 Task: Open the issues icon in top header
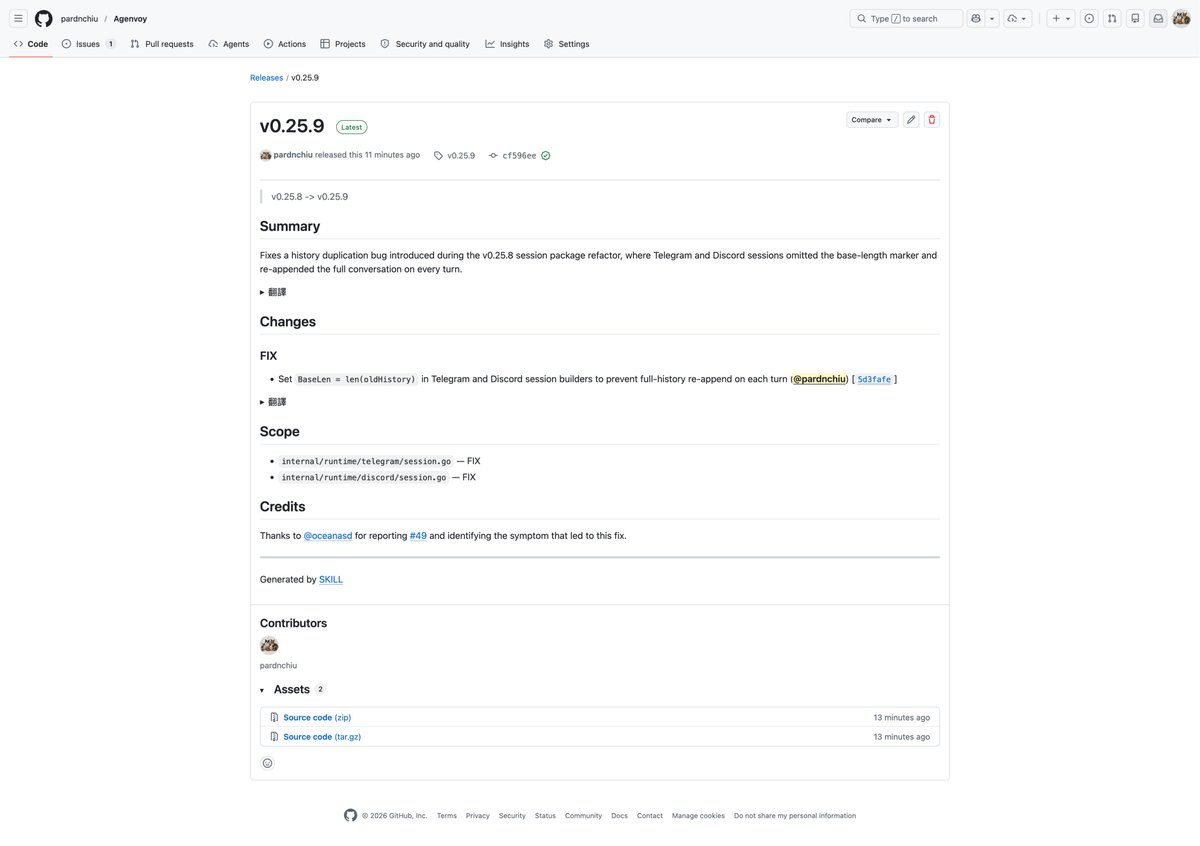coord(1089,18)
